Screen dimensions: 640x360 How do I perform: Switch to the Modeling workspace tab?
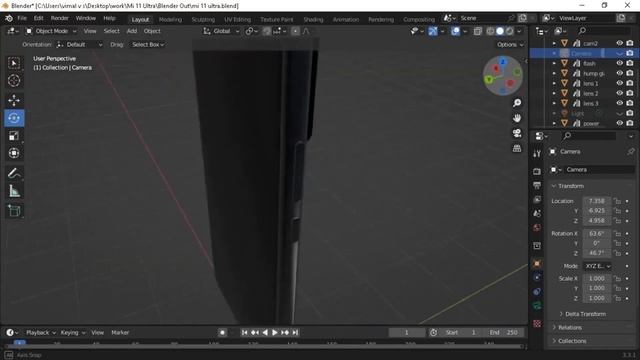tap(170, 20)
